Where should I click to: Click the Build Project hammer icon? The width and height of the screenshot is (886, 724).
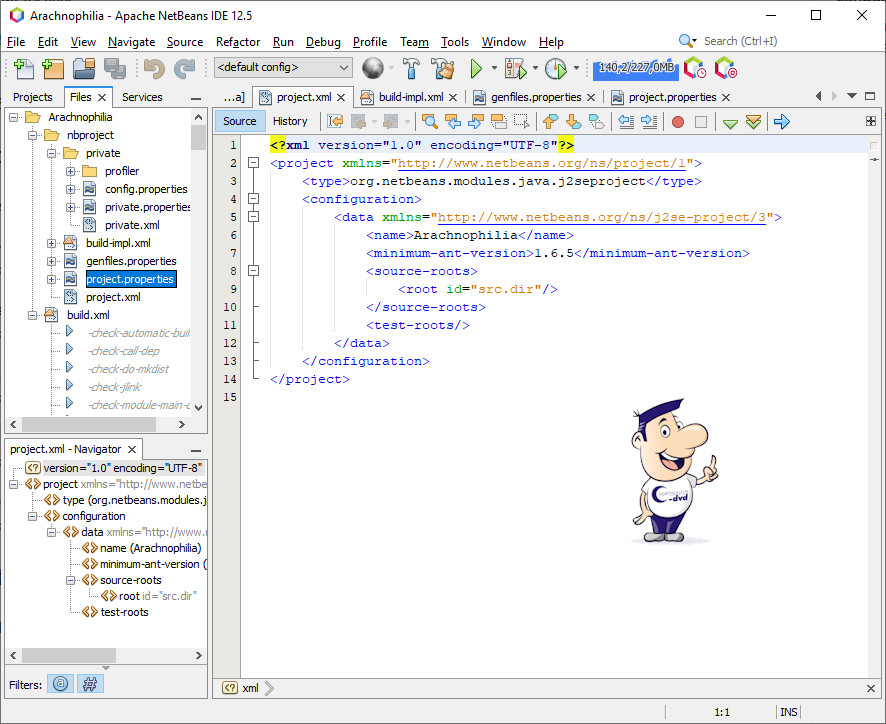(x=411, y=68)
